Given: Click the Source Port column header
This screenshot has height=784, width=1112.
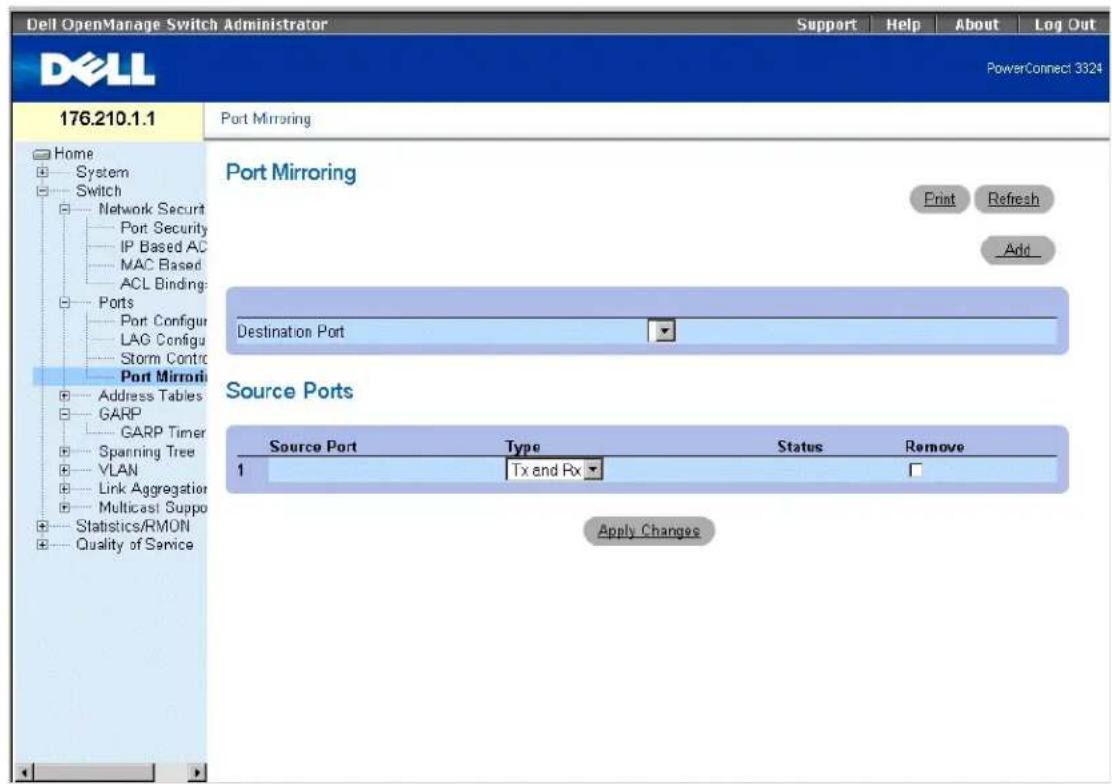Looking at the screenshot, I should coord(313,447).
